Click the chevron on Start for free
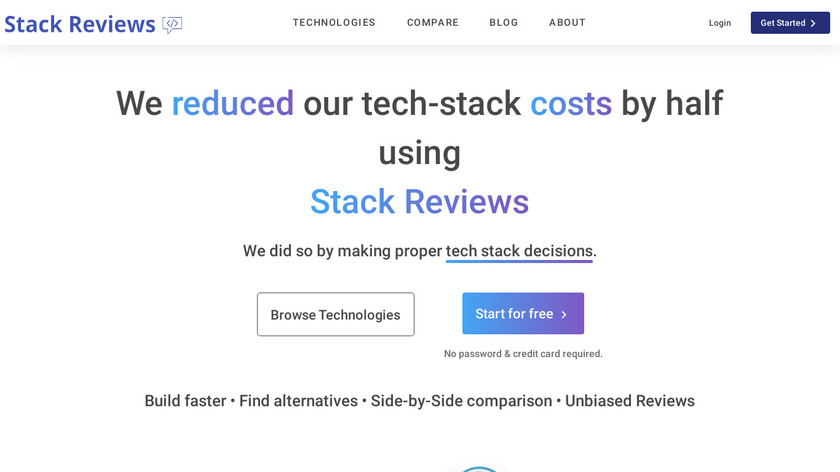 point(564,314)
